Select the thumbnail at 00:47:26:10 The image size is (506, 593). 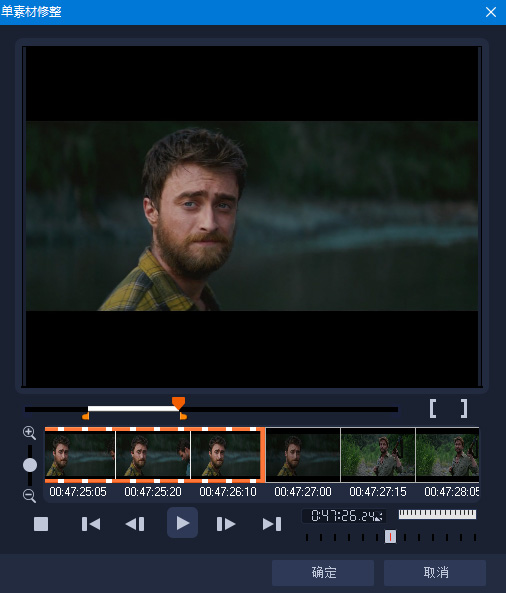tap(226, 455)
